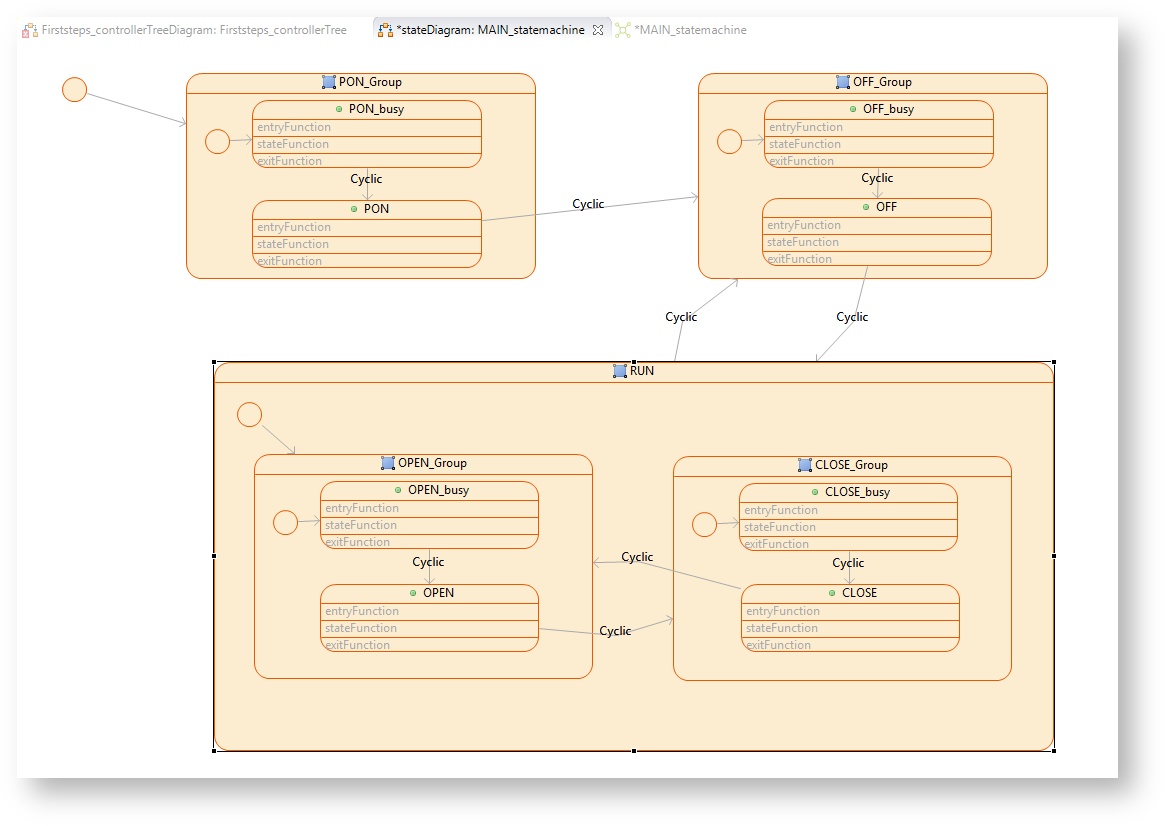The width and height of the screenshot is (1166, 826).
Task: Click stateFunction in the OPEN state
Action: tap(362, 628)
